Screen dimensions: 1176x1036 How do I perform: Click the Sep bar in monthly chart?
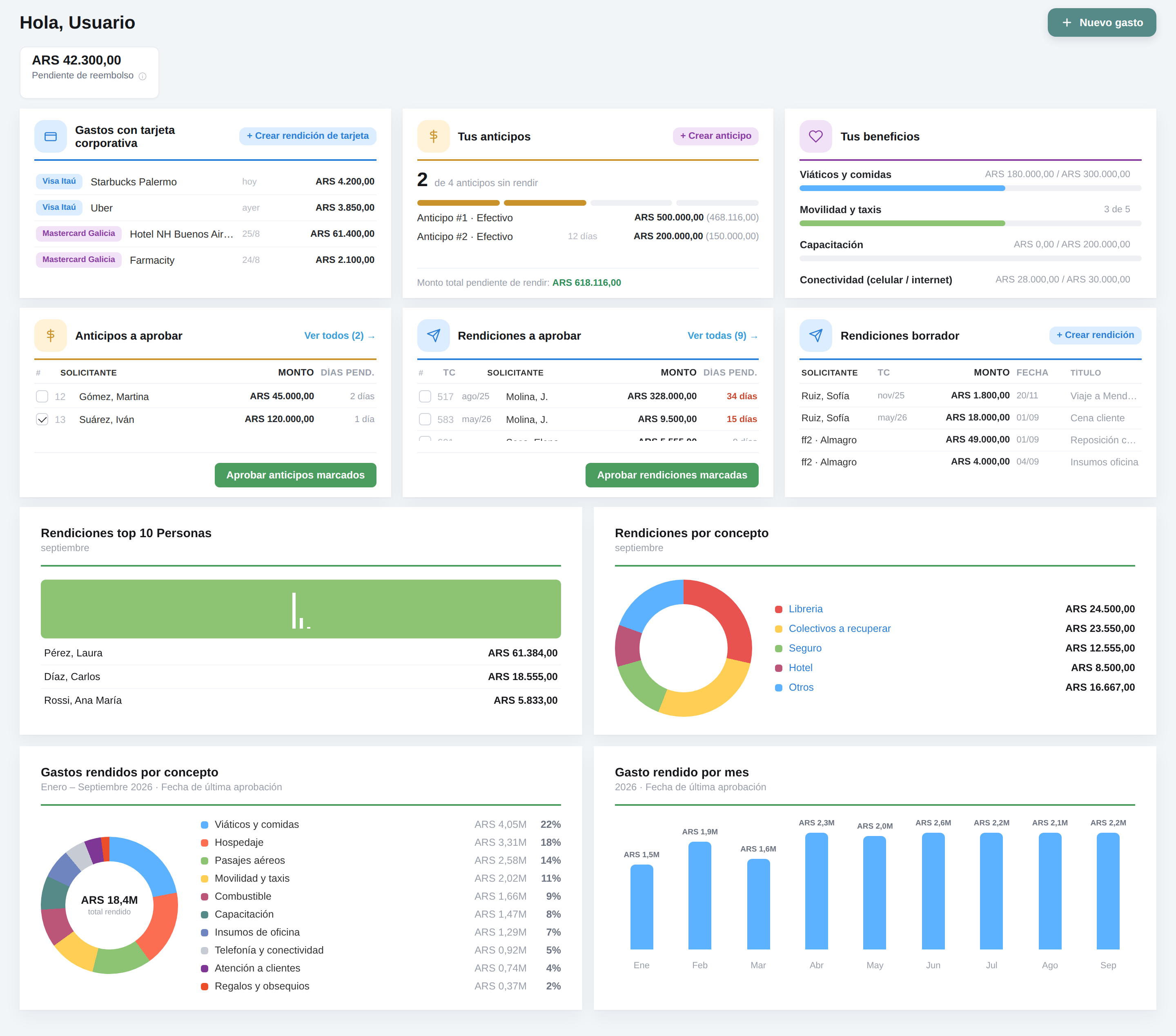pos(1107,890)
